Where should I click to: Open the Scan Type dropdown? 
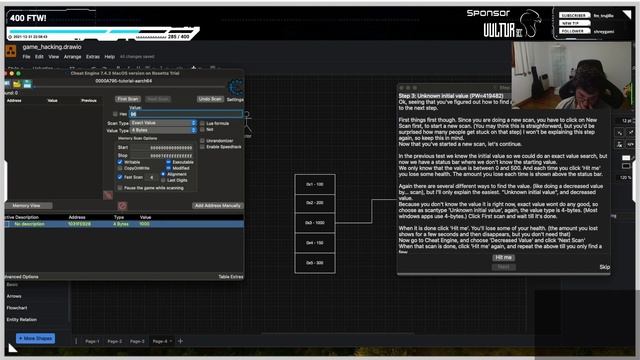coord(163,123)
